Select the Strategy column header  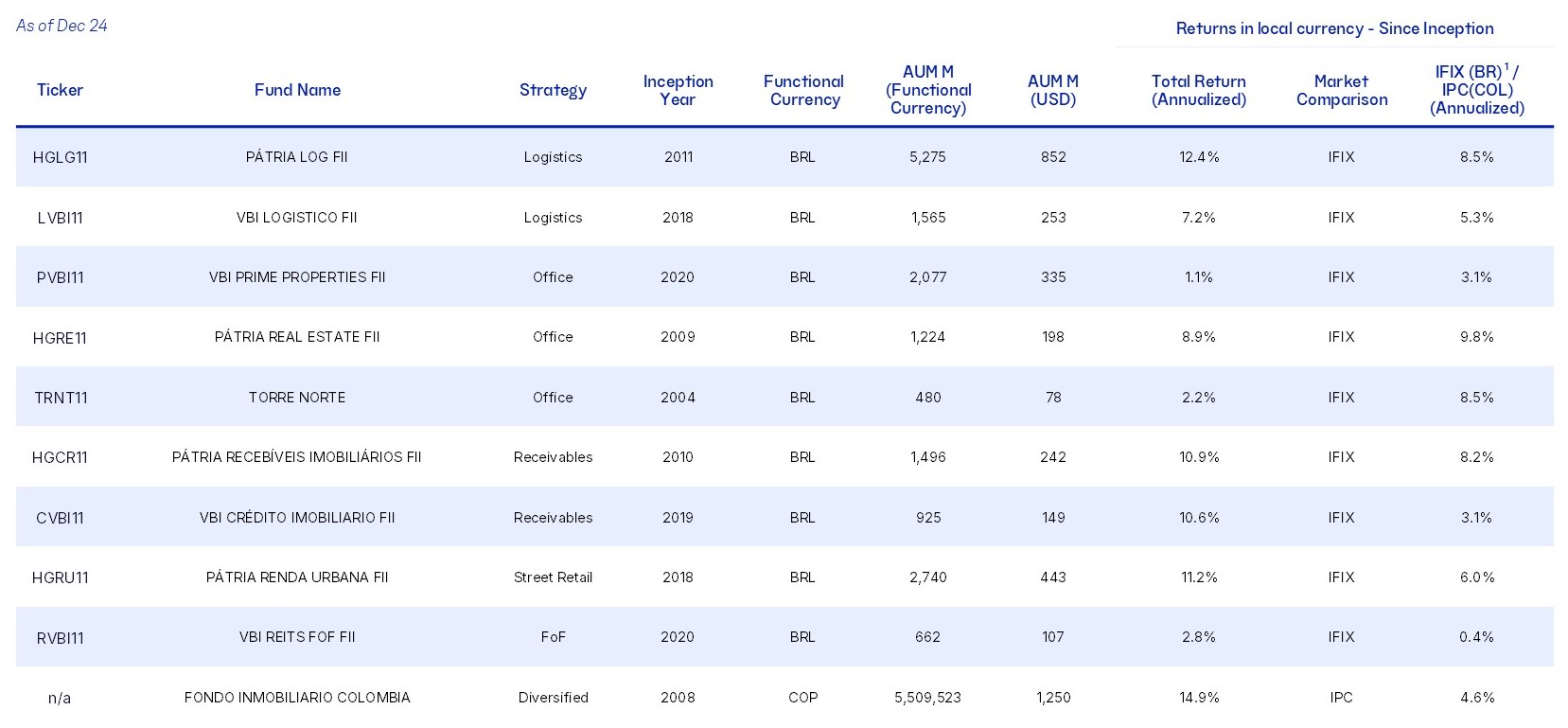pyautogui.click(x=553, y=90)
